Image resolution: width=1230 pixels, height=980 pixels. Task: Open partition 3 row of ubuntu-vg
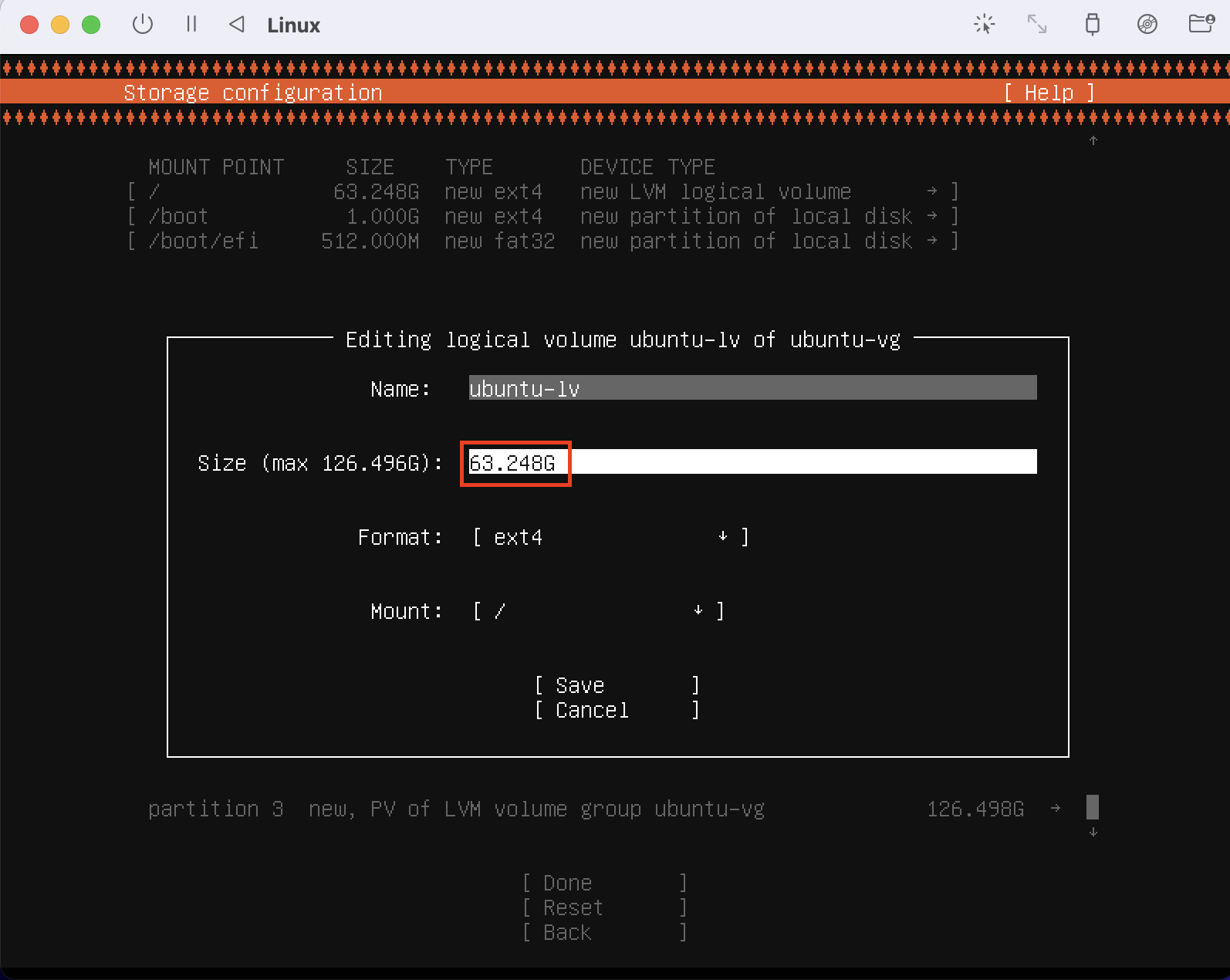(x=605, y=809)
